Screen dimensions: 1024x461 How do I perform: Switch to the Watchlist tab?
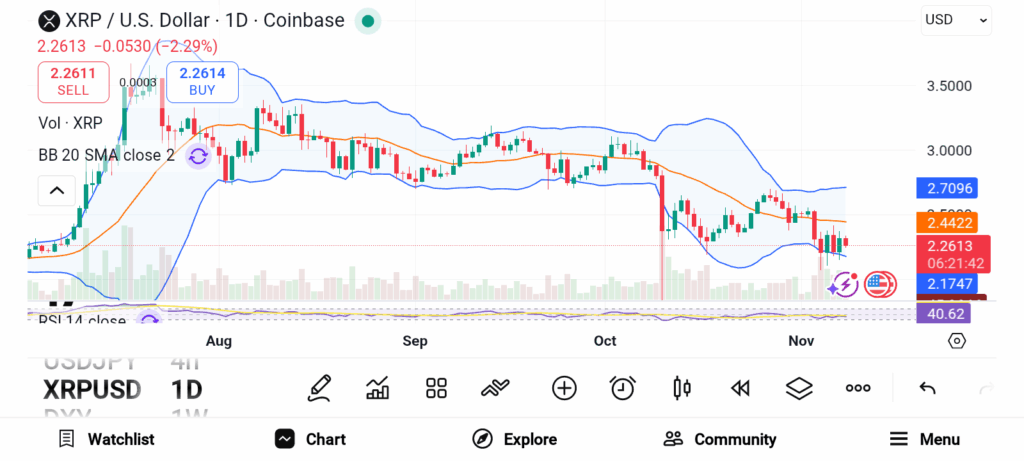106,439
